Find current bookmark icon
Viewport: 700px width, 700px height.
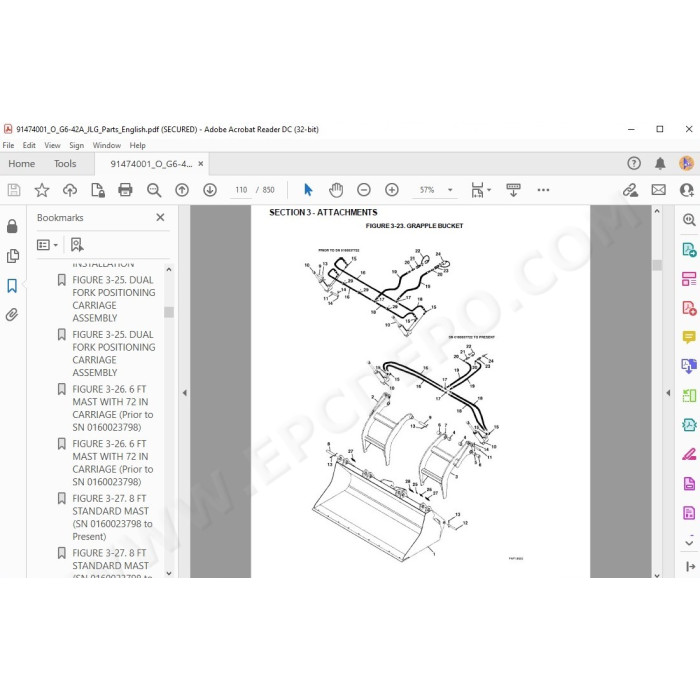pyautogui.click(x=77, y=245)
